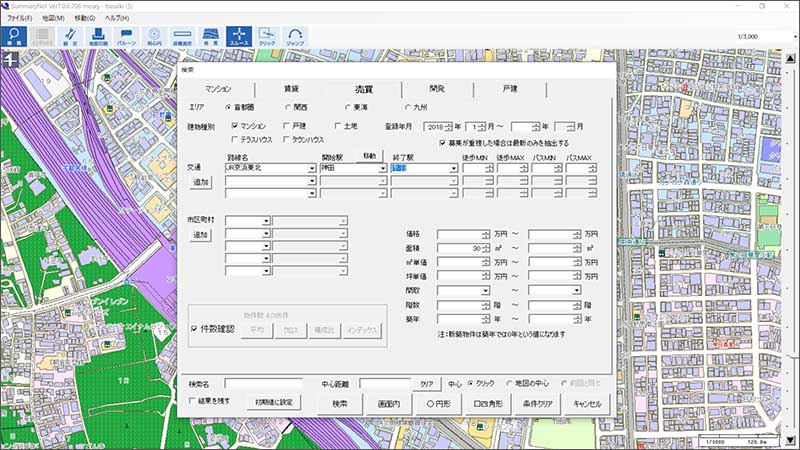800x450 pixels.
Task: Click the 追加 button under 交通
Action: tap(201, 182)
